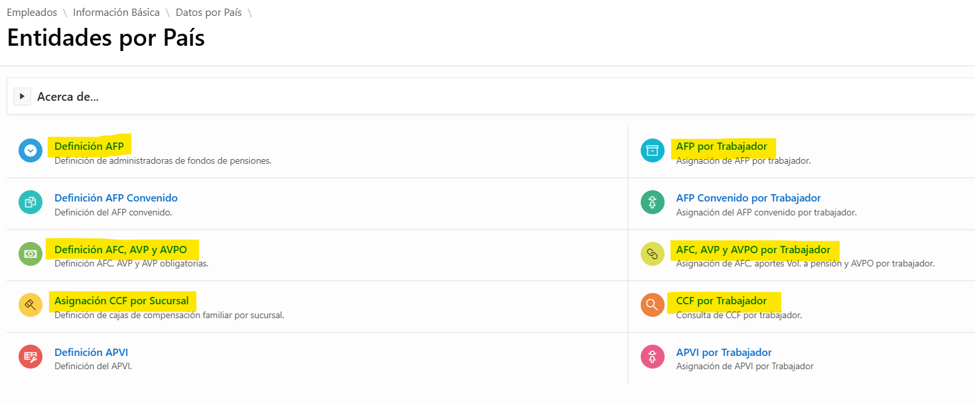The image size is (975, 405).
Task: Click the green money icon for Definición AFC
Action: point(30,254)
